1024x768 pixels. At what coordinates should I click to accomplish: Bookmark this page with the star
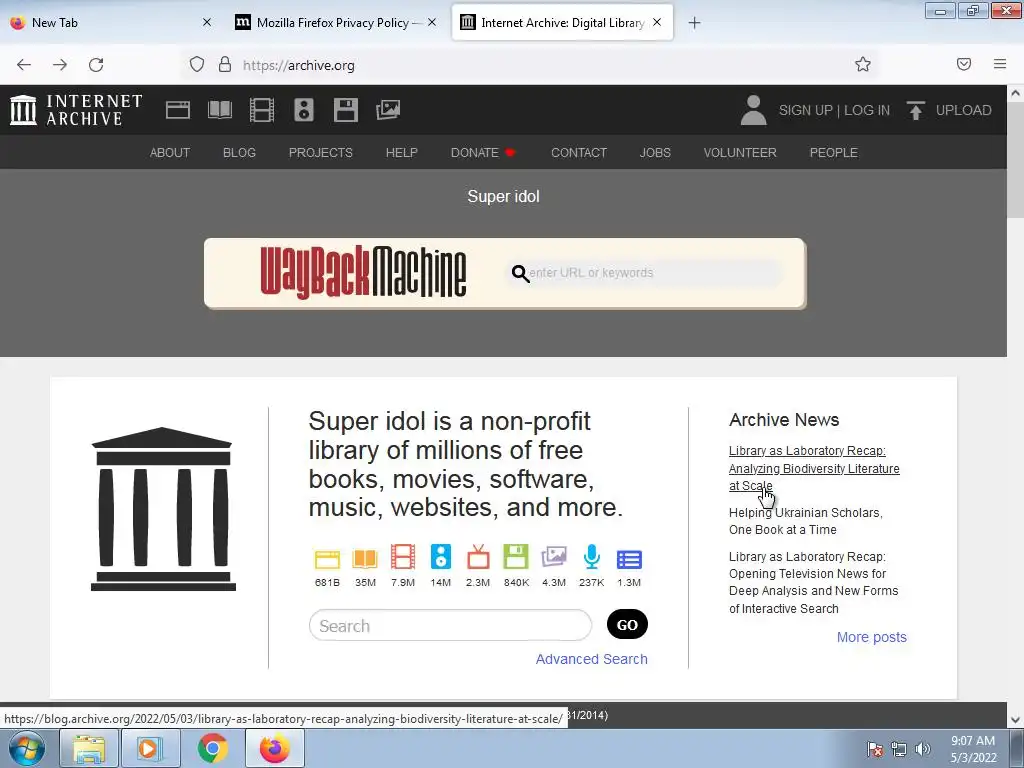(x=863, y=64)
